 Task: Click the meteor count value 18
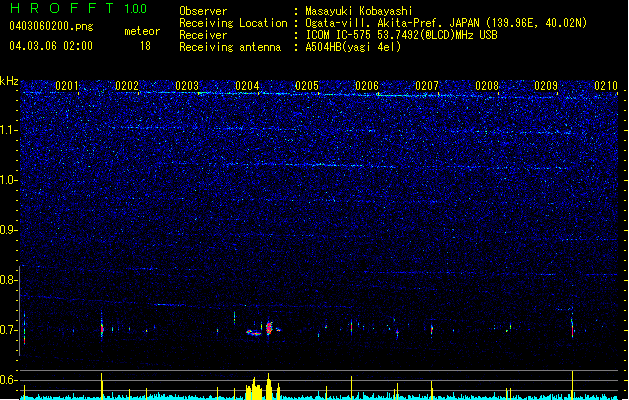(145, 46)
